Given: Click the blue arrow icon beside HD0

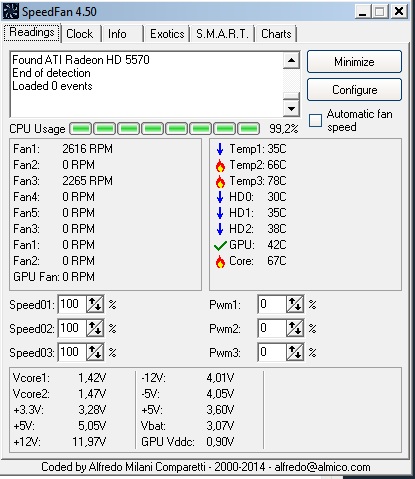Looking at the screenshot, I should (220, 197).
